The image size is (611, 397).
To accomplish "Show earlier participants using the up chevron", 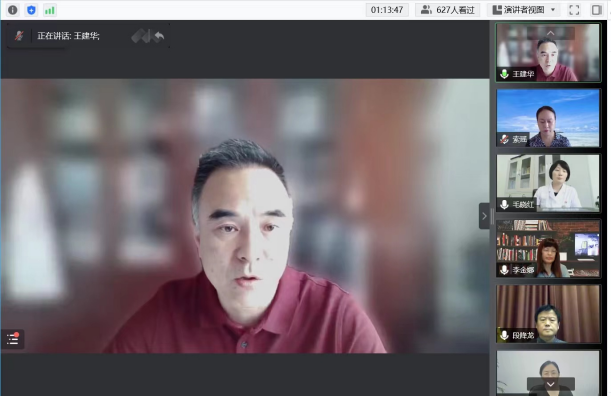I will pos(550,33).
